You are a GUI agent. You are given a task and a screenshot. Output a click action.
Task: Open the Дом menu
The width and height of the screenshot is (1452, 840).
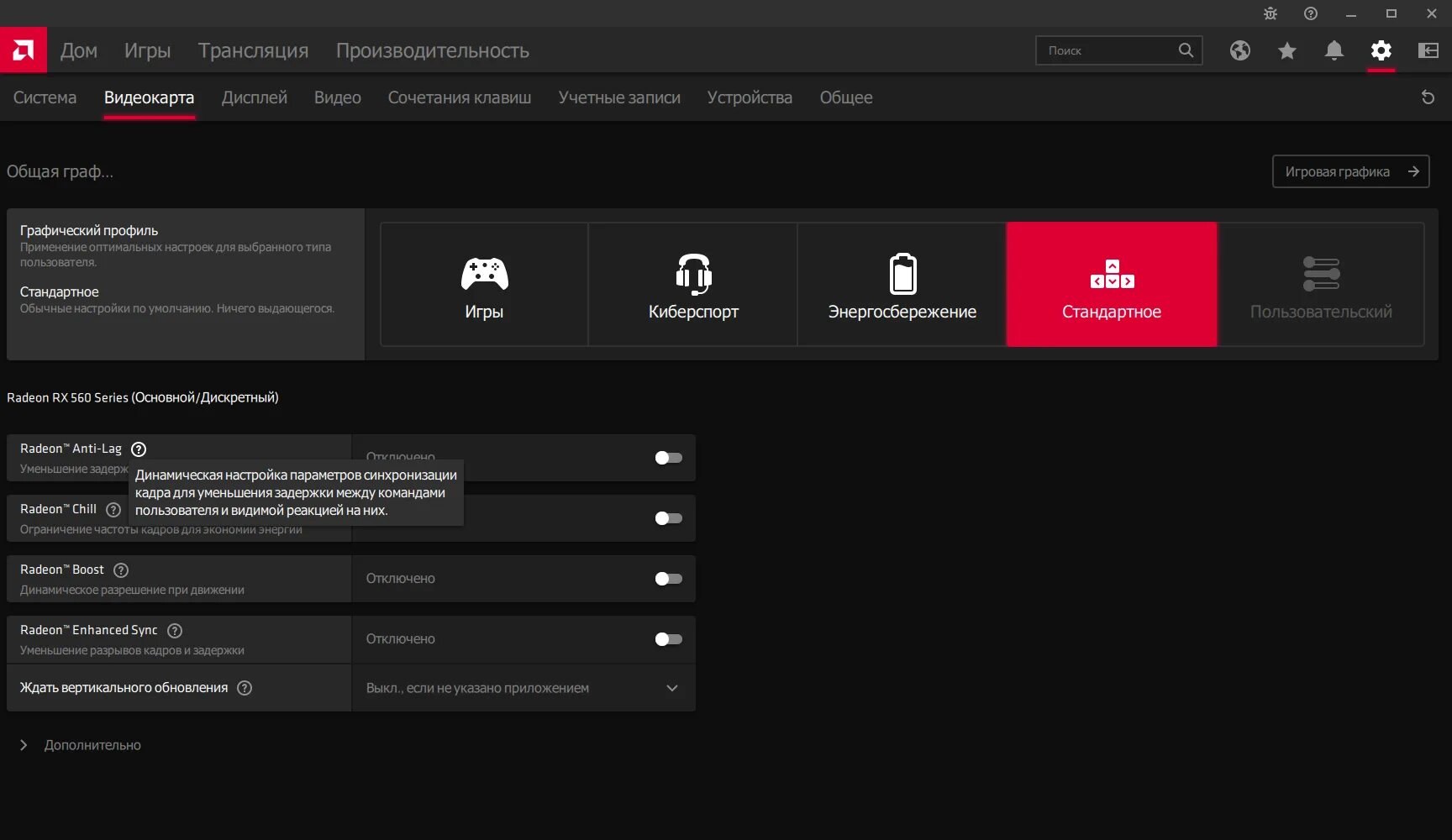(x=79, y=50)
